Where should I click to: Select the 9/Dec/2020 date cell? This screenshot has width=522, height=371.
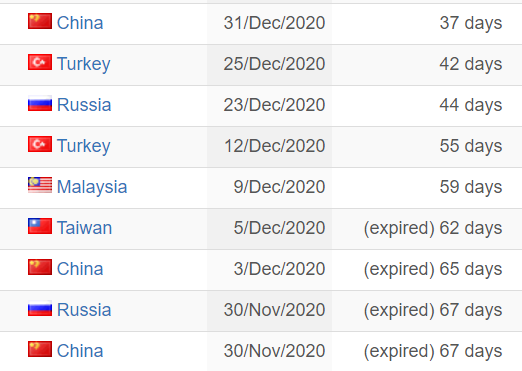[269, 188]
